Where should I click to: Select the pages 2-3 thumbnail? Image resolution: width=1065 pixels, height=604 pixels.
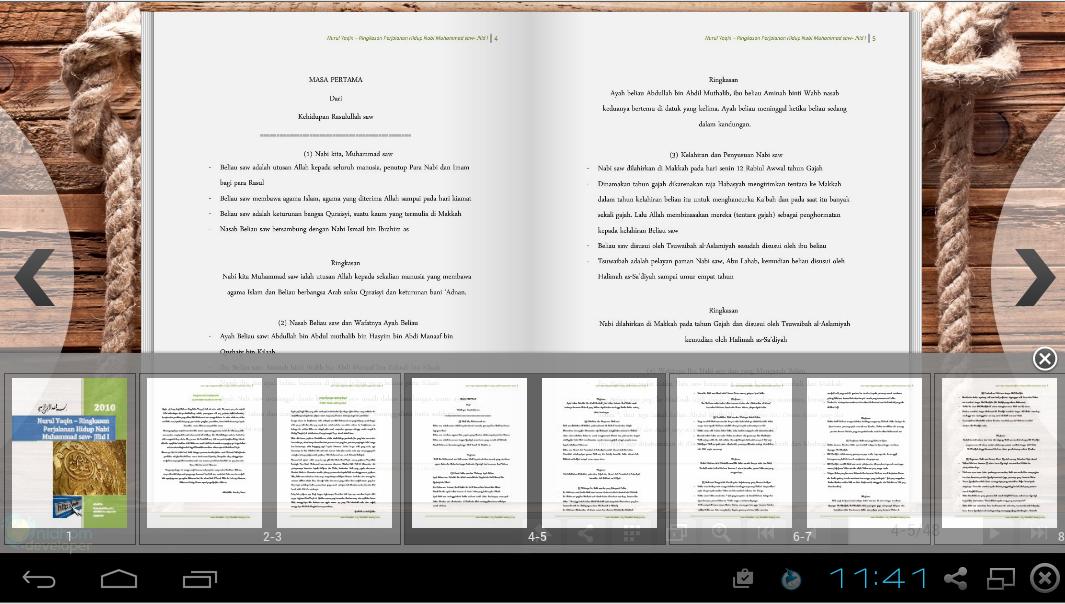coord(271,453)
